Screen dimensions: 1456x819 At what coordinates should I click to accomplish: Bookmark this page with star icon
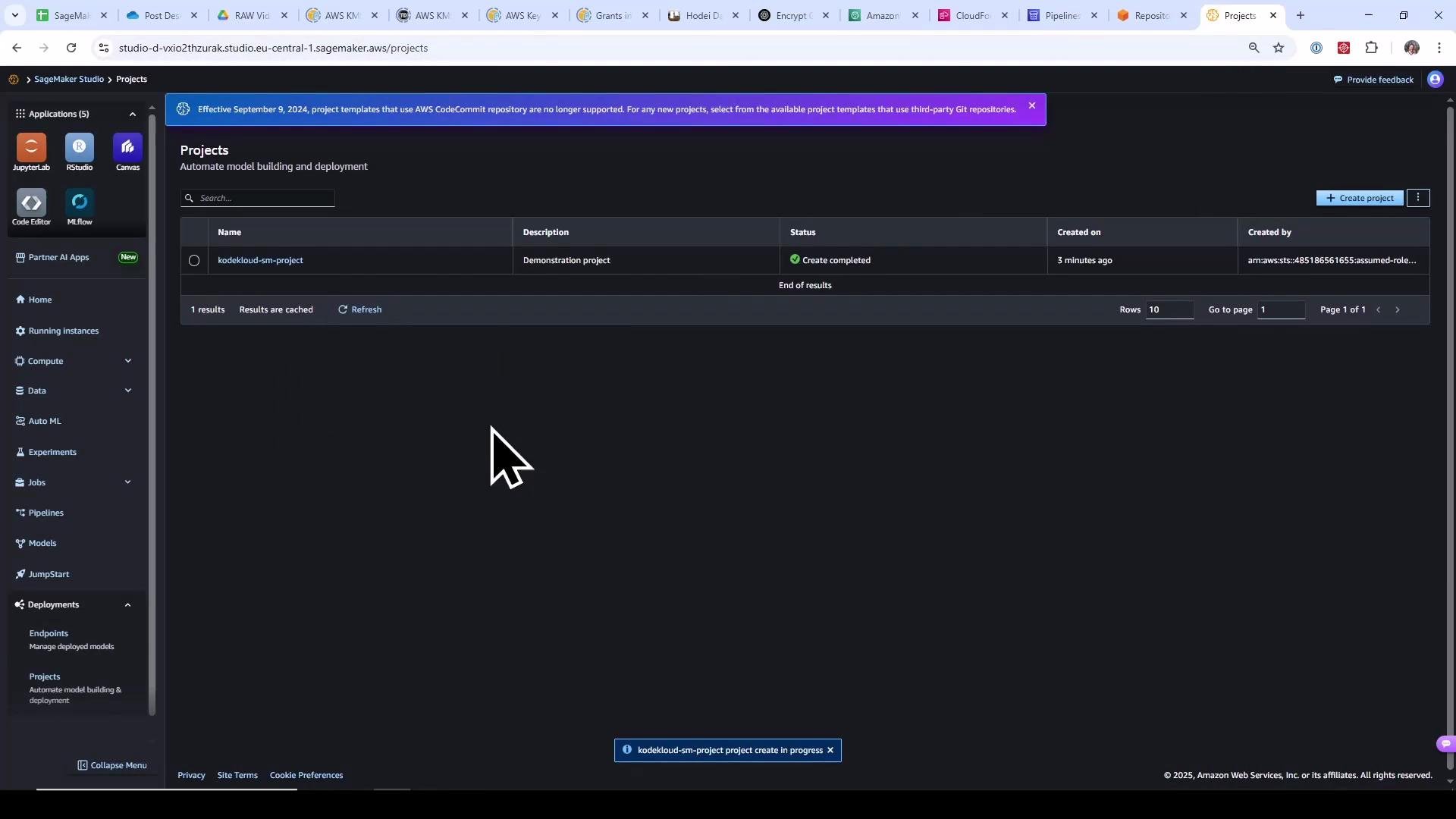(x=1279, y=48)
